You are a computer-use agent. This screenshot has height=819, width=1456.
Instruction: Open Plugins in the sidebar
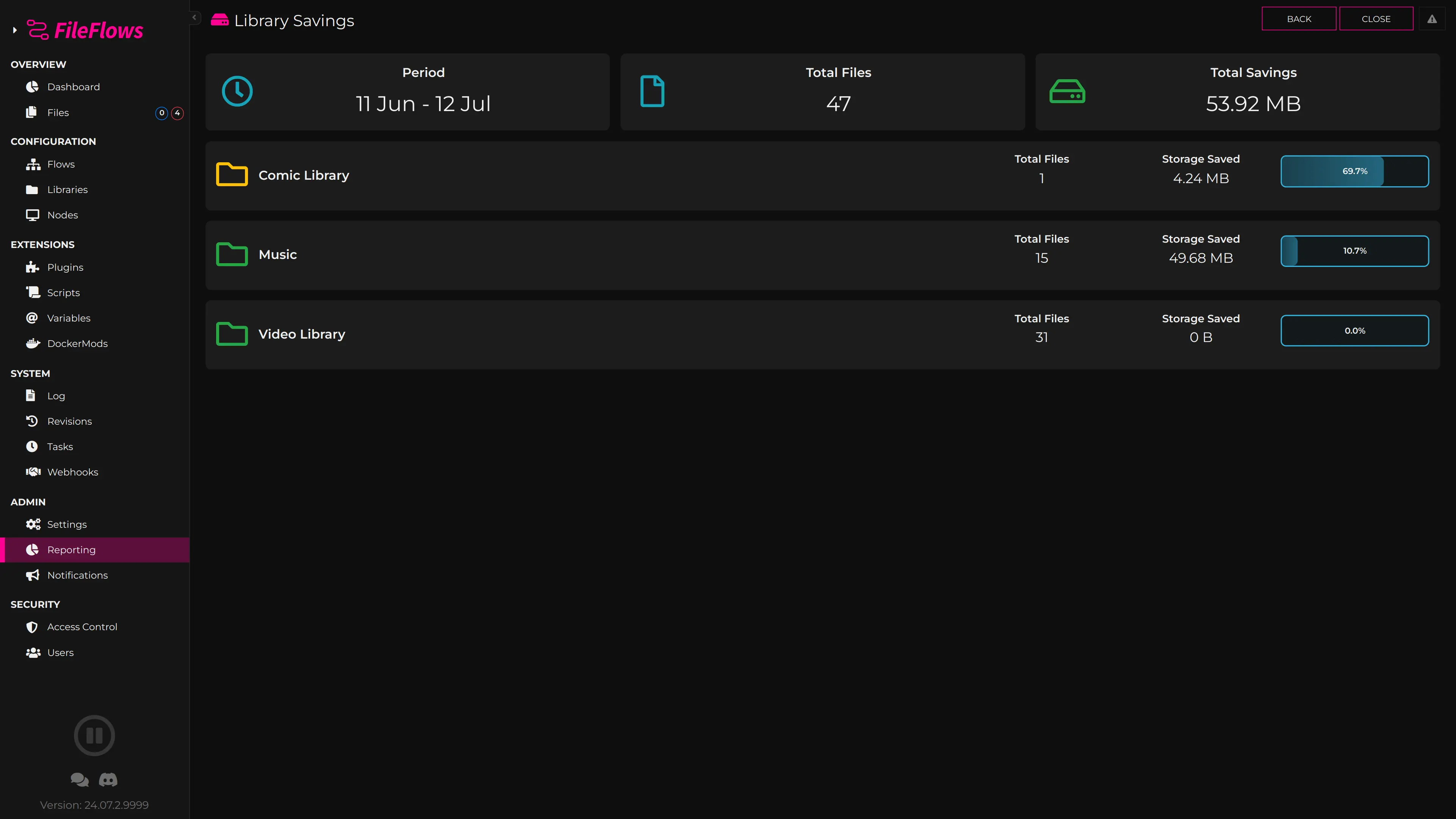(x=94, y=267)
